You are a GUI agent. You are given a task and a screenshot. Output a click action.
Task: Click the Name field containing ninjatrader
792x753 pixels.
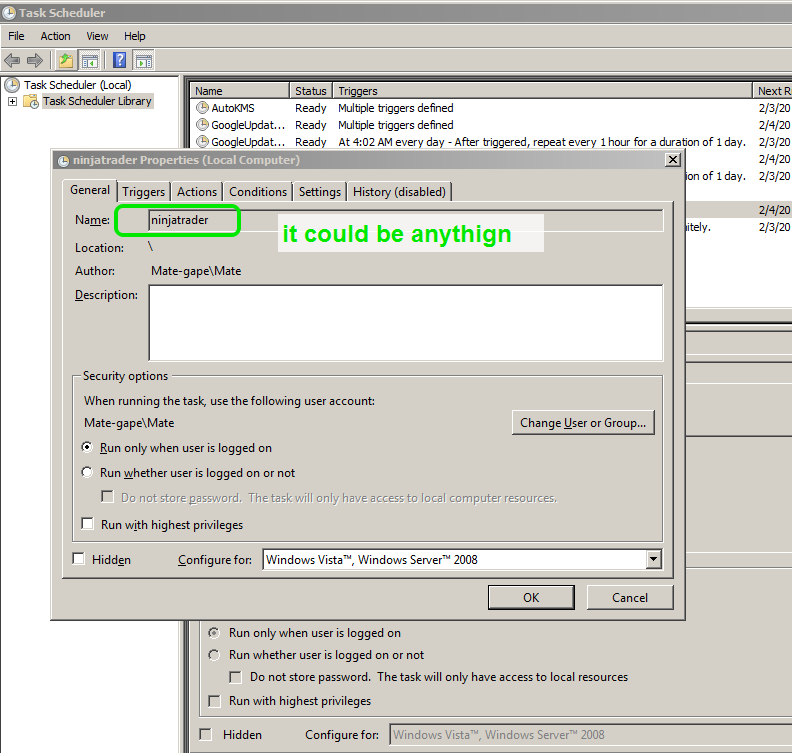406,221
